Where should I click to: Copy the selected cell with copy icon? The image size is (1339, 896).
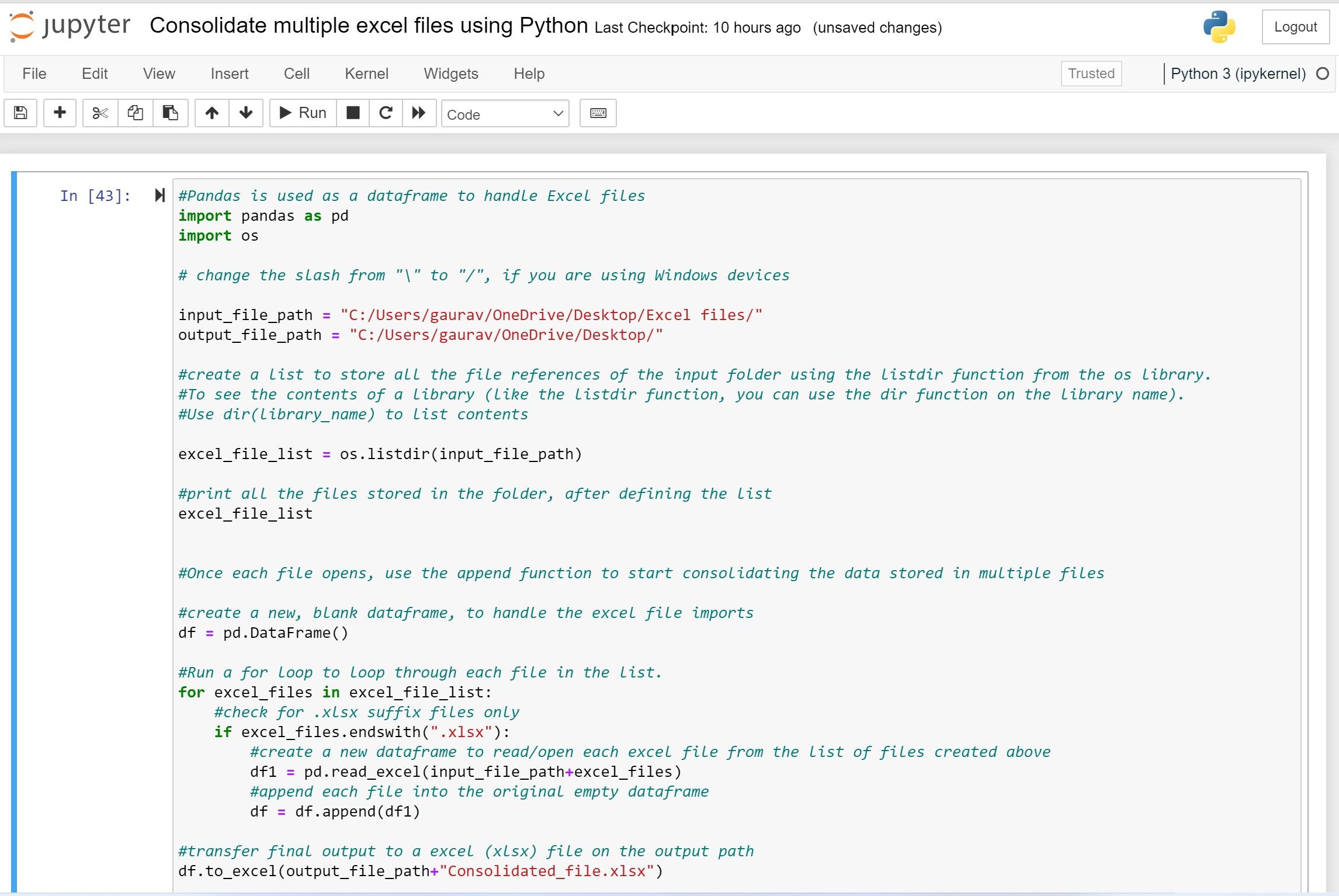tap(135, 113)
